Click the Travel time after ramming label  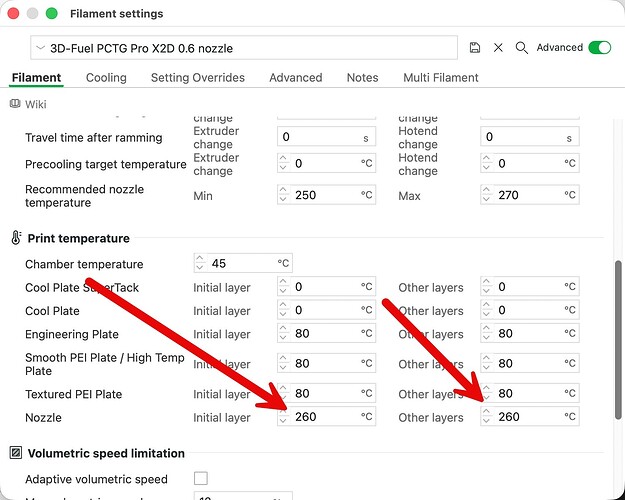94,138
